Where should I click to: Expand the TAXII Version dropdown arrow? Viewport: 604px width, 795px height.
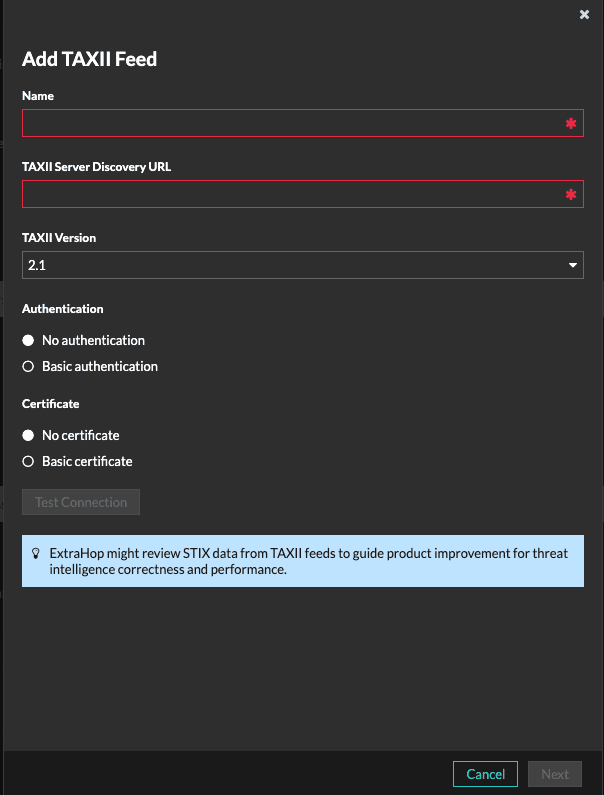[x=573, y=266]
